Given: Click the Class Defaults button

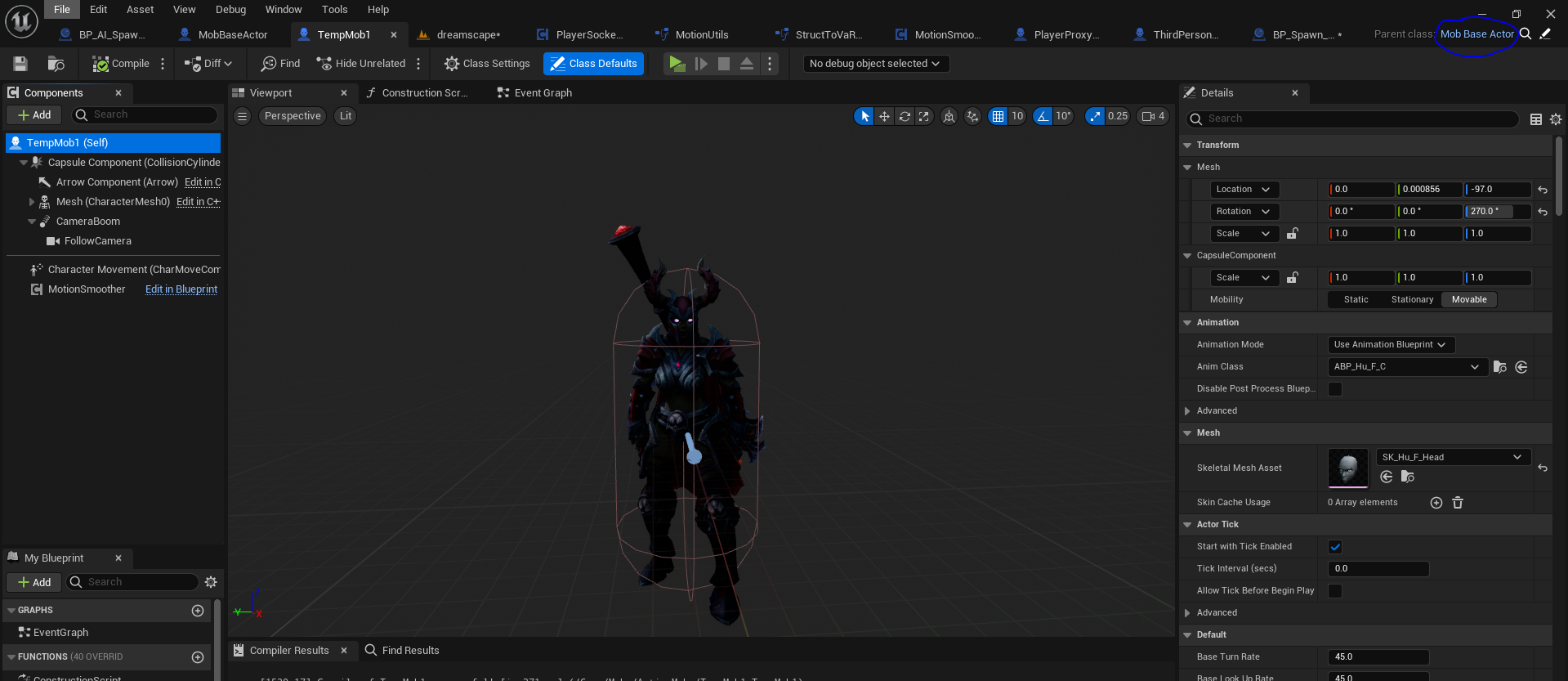Looking at the screenshot, I should coord(594,64).
